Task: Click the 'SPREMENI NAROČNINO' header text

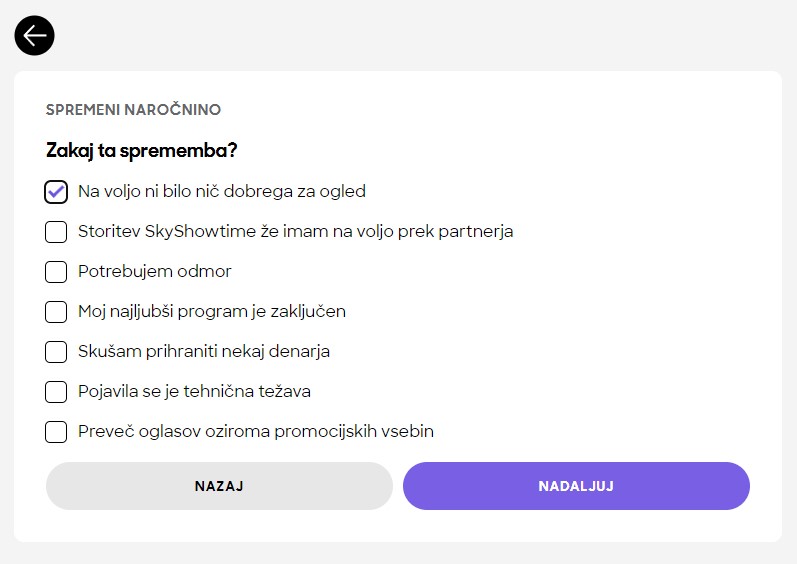Action: (133, 110)
